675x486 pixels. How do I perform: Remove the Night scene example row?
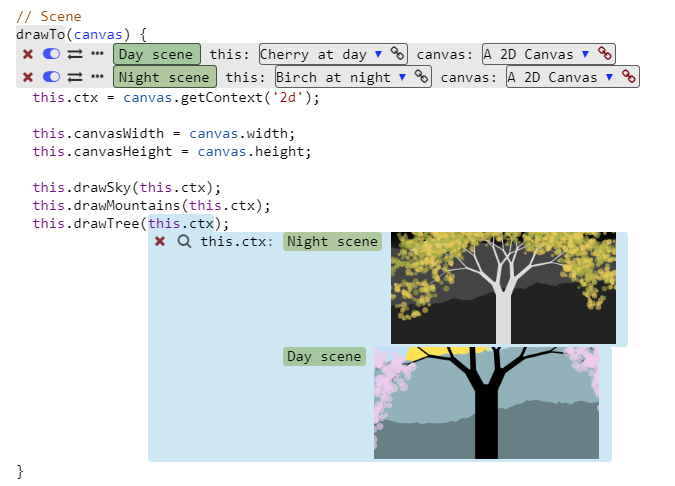[x=28, y=77]
